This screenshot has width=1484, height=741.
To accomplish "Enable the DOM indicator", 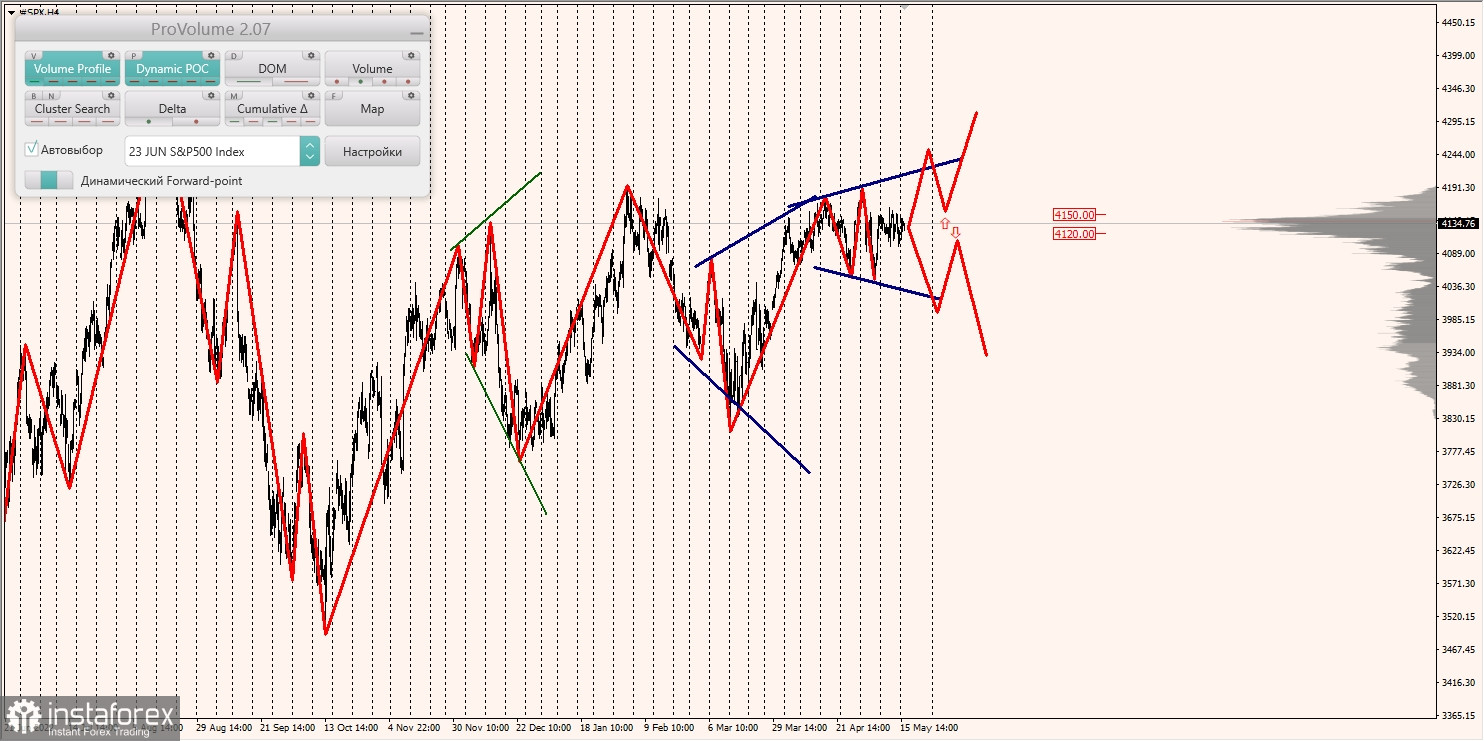I will coord(272,69).
